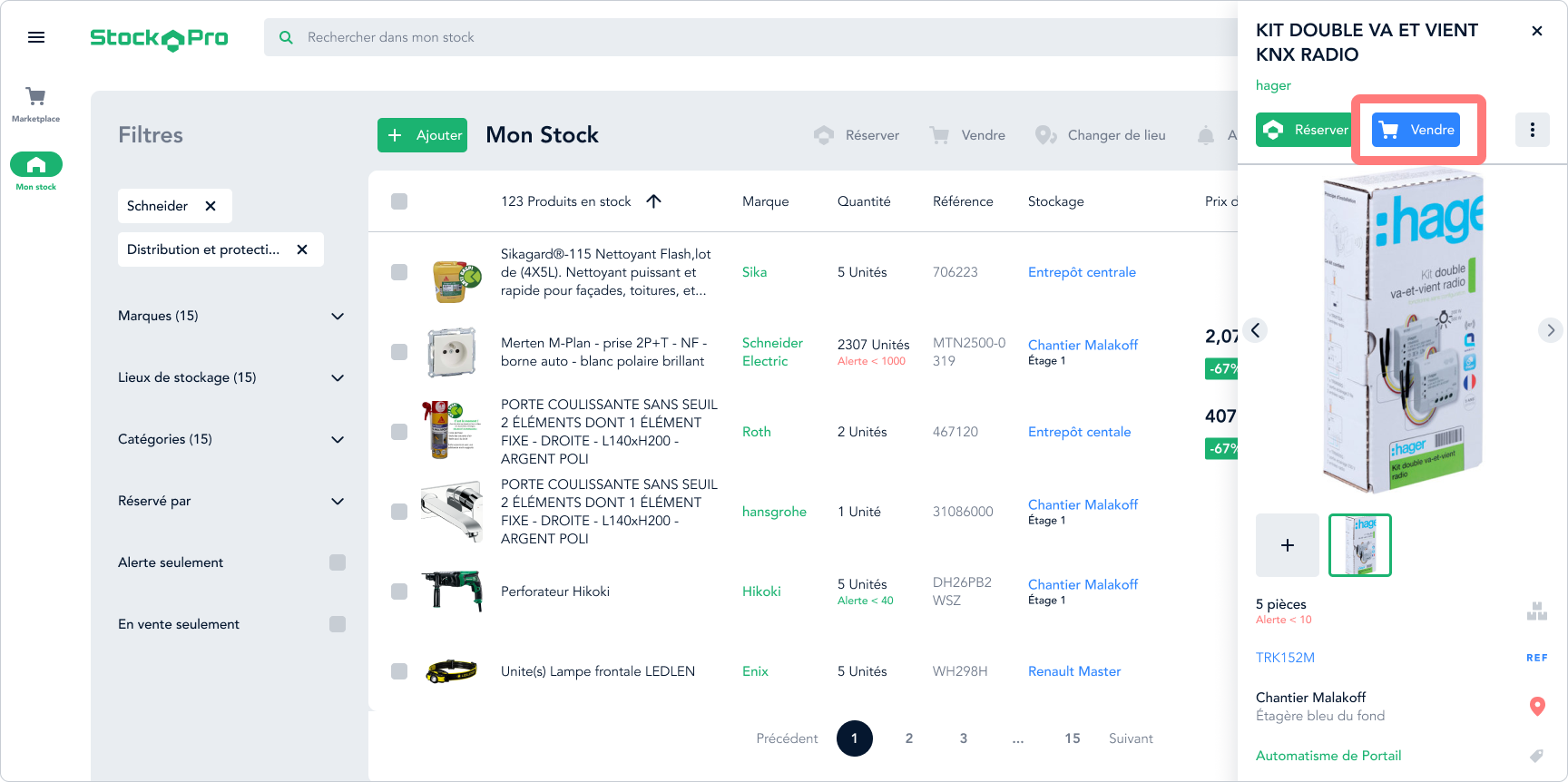Go to page 15
Screen dimensions: 1568x782
click(x=1073, y=738)
